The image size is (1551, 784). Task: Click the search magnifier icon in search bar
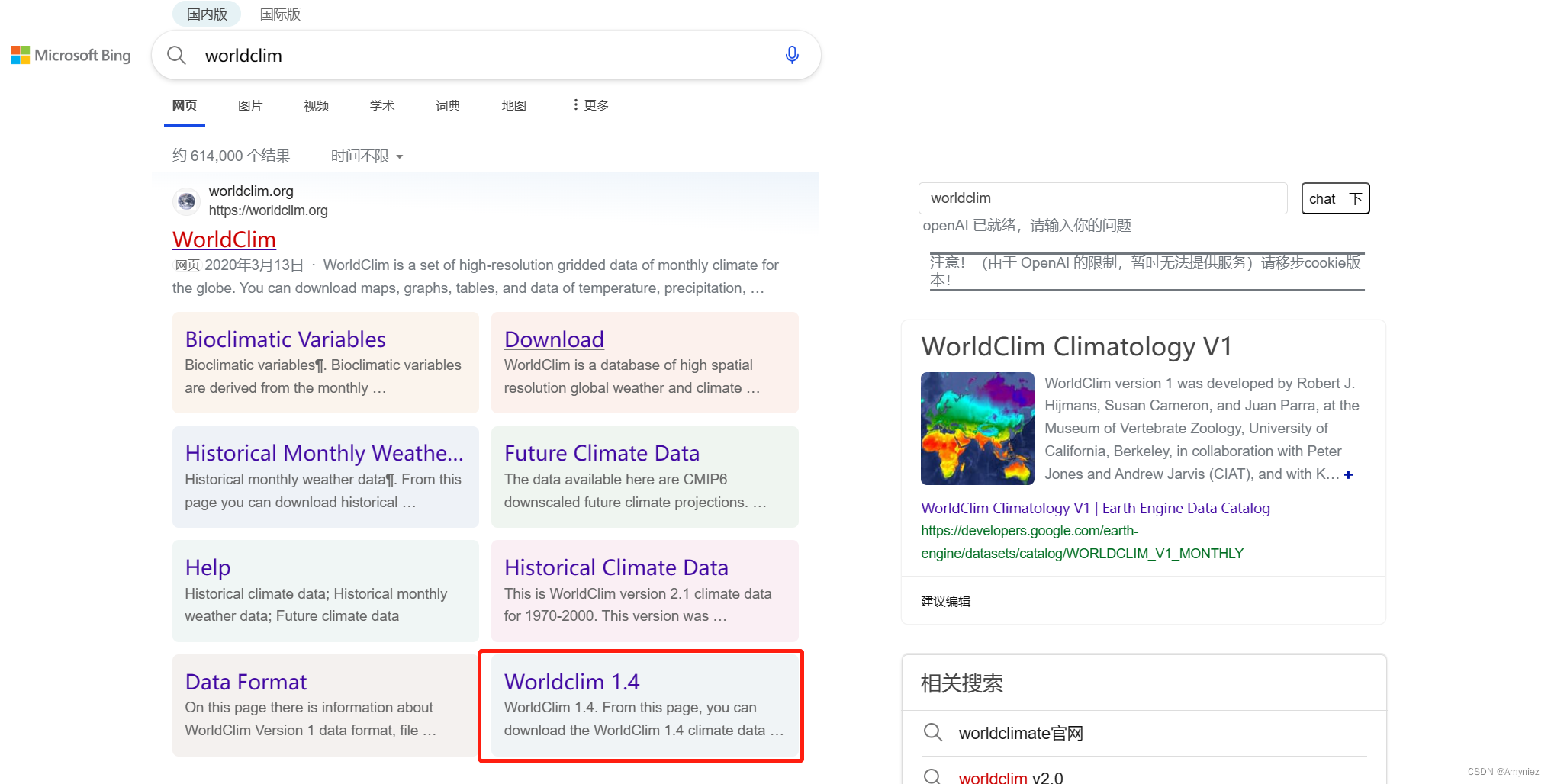176,55
